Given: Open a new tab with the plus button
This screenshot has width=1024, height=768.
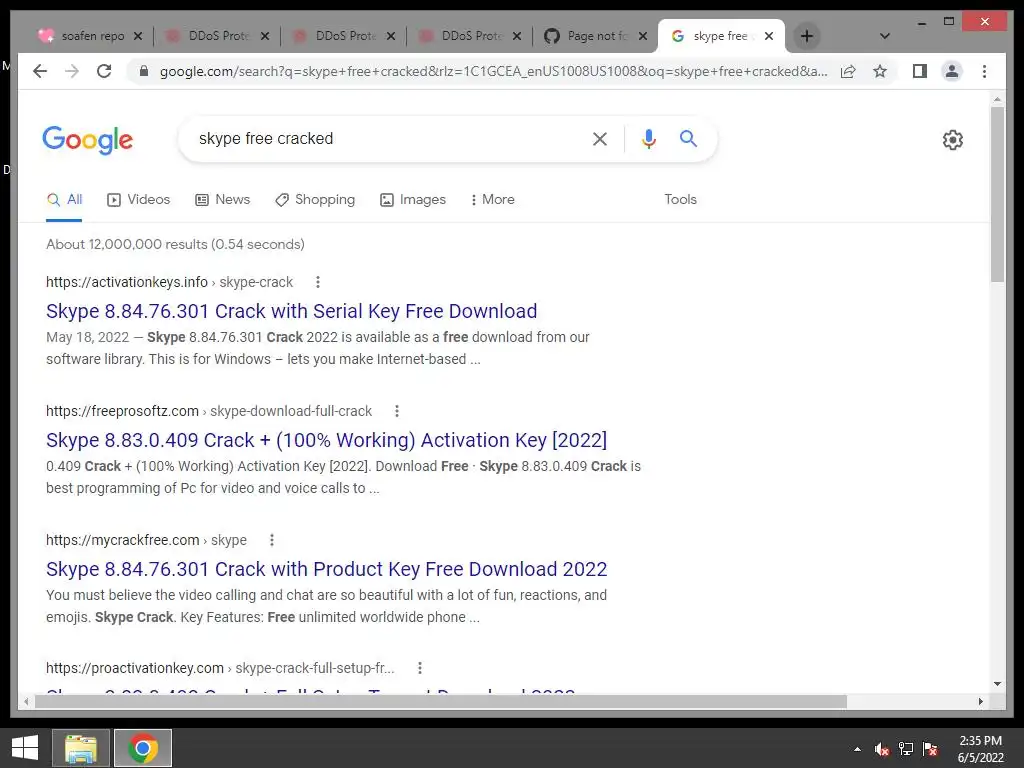Looking at the screenshot, I should coord(807,36).
